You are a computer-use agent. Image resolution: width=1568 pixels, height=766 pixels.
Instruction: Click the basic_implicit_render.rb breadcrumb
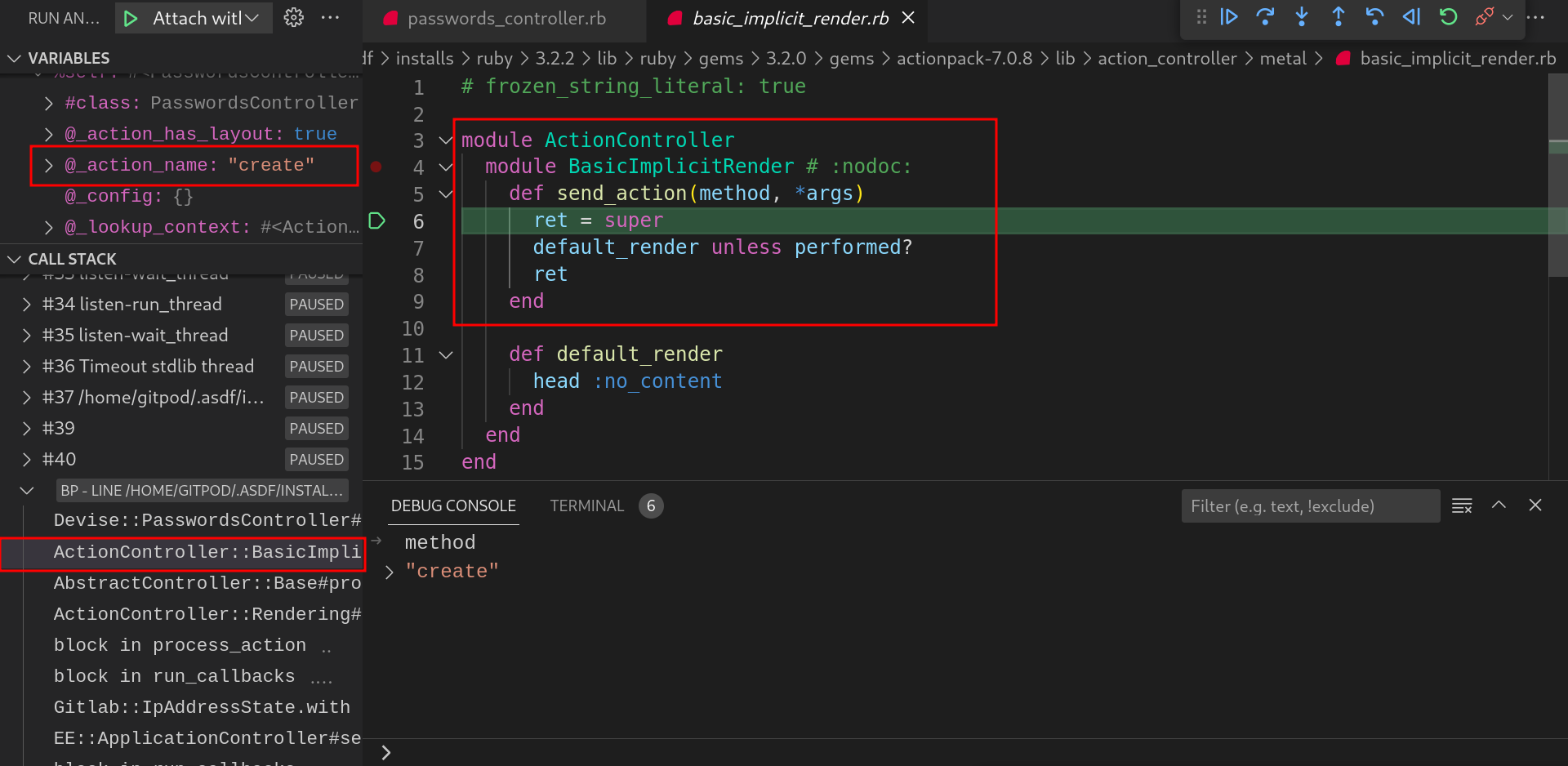pyautogui.click(x=1458, y=59)
